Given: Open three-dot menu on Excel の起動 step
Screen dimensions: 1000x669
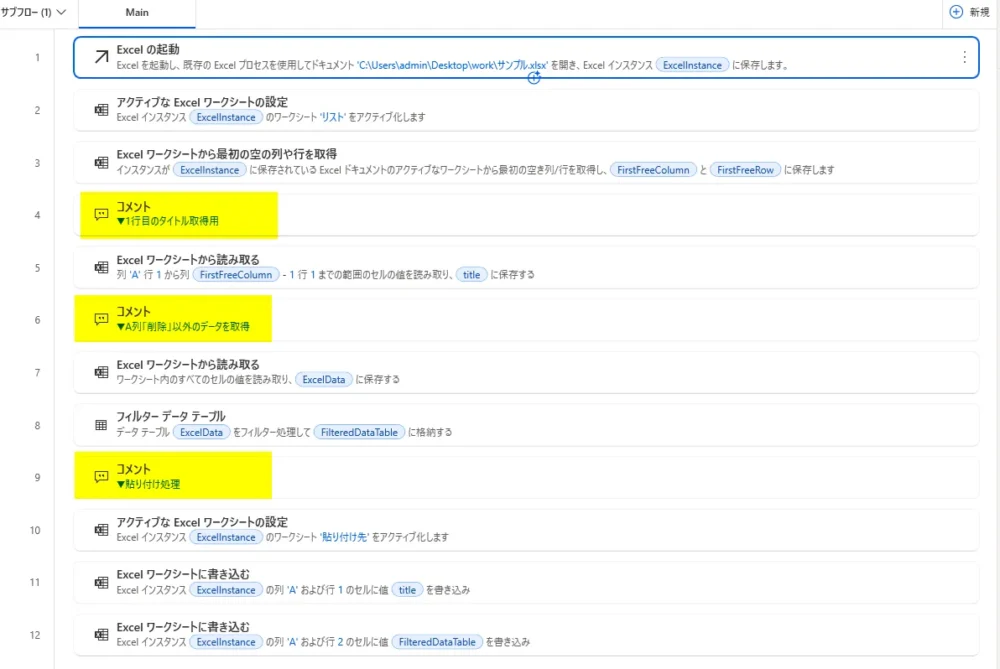Looking at the screenshot, I should click(x=964, y=57).
